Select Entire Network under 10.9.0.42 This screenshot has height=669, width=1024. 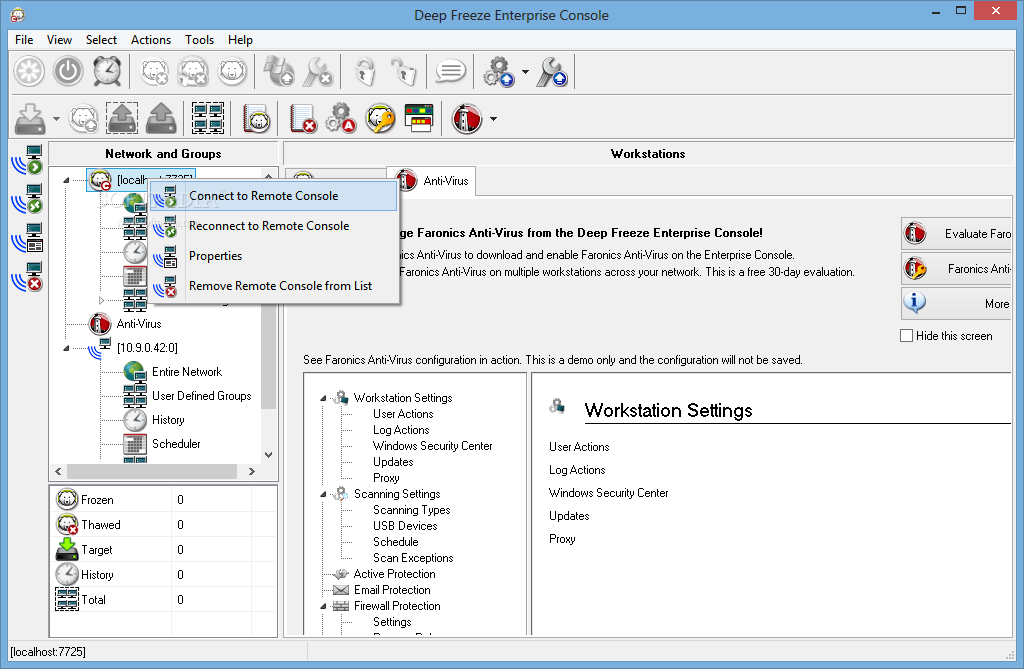(187, 372)
